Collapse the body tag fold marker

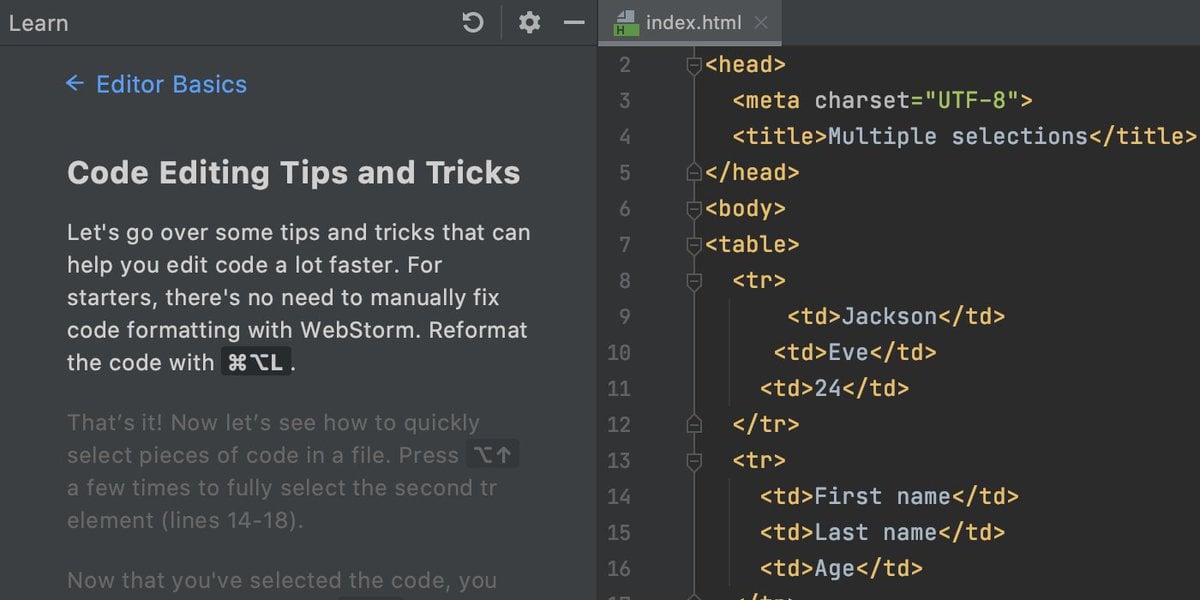coord(694,209)
